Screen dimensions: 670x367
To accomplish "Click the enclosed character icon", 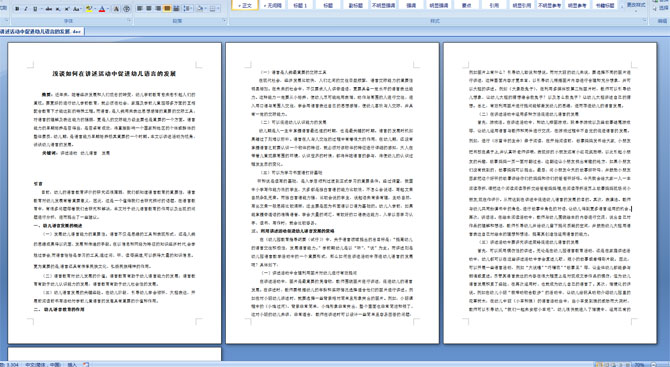I will 126,9.
